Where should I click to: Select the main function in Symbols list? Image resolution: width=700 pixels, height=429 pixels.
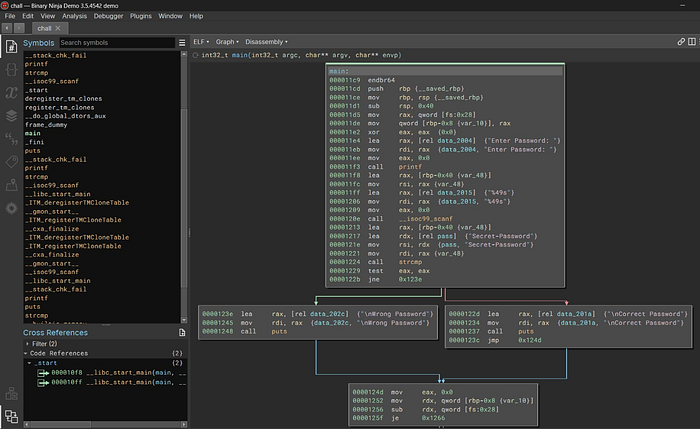[x=33, y=133]
